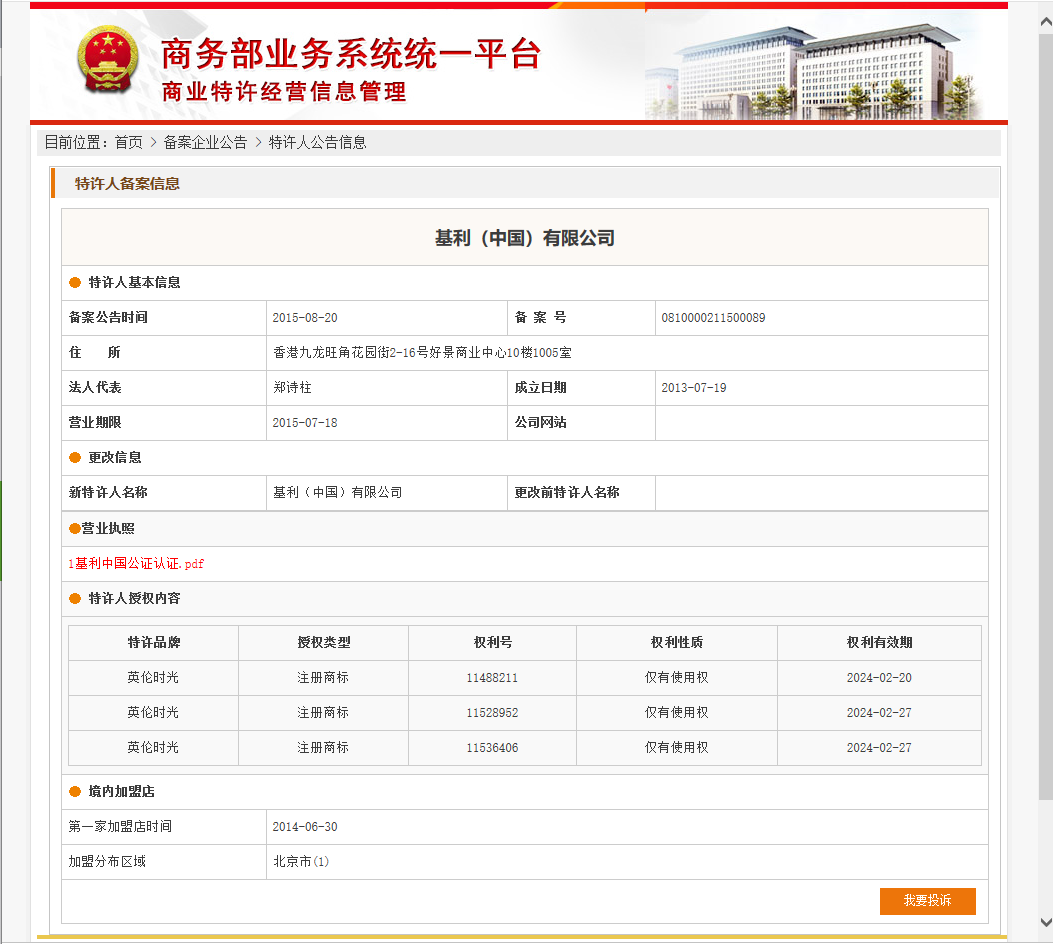The image size is (1053, 944).
Task: Go to 首页 in the breadcrumb
Action: [128, 143]
